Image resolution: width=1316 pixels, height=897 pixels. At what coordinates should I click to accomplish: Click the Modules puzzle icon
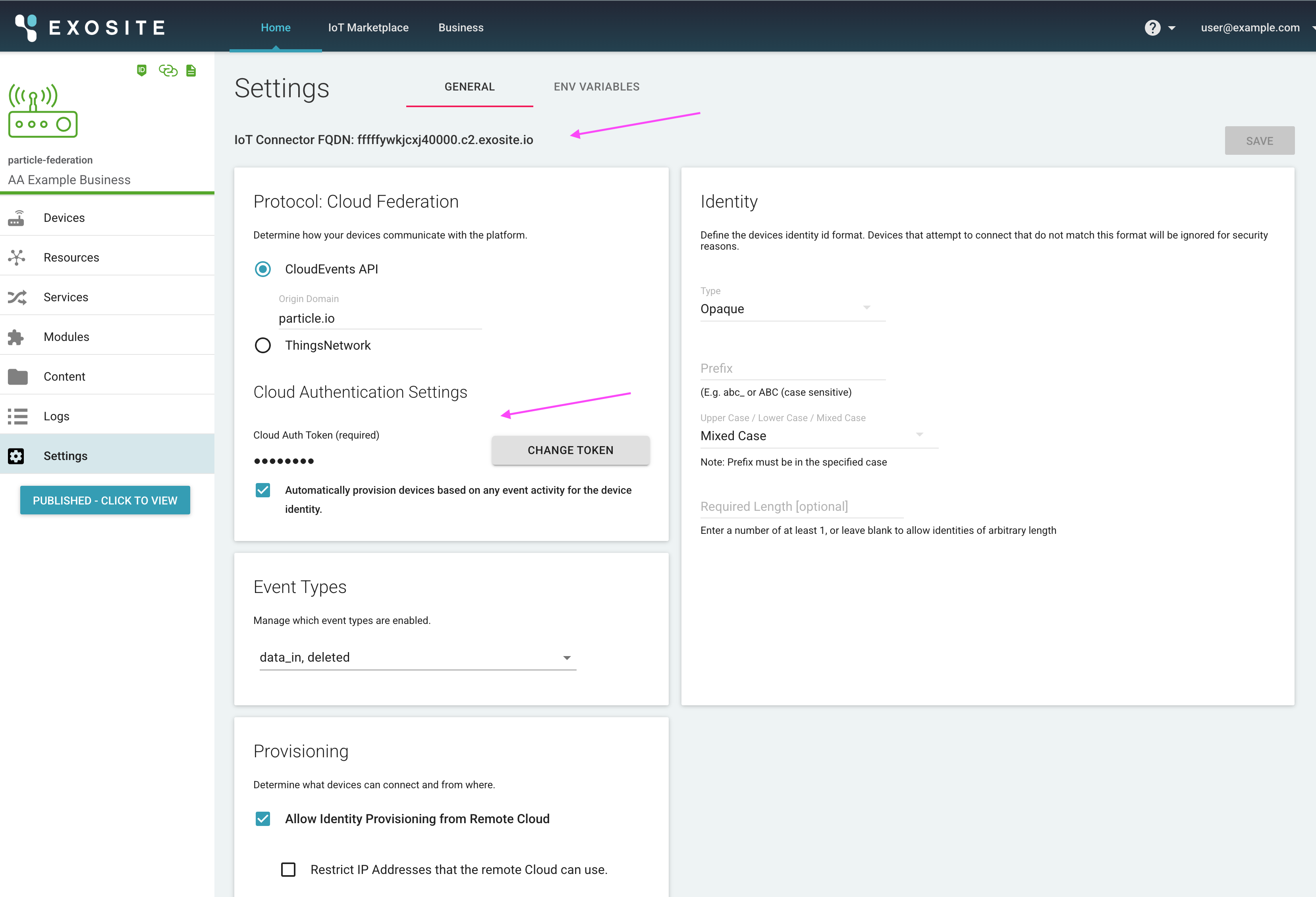click(16, 336)
